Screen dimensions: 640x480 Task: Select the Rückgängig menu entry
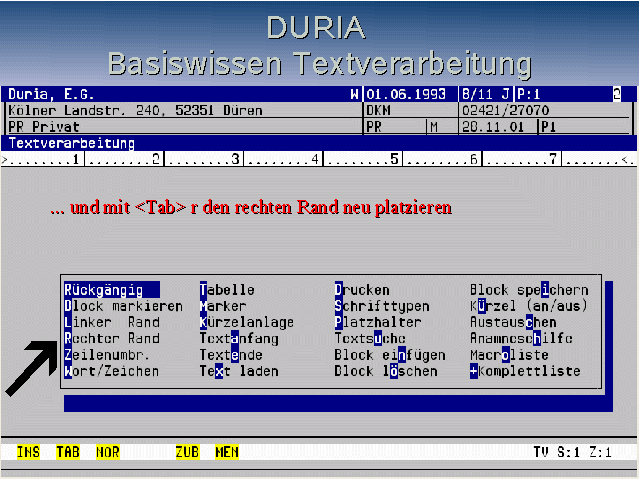112,290
